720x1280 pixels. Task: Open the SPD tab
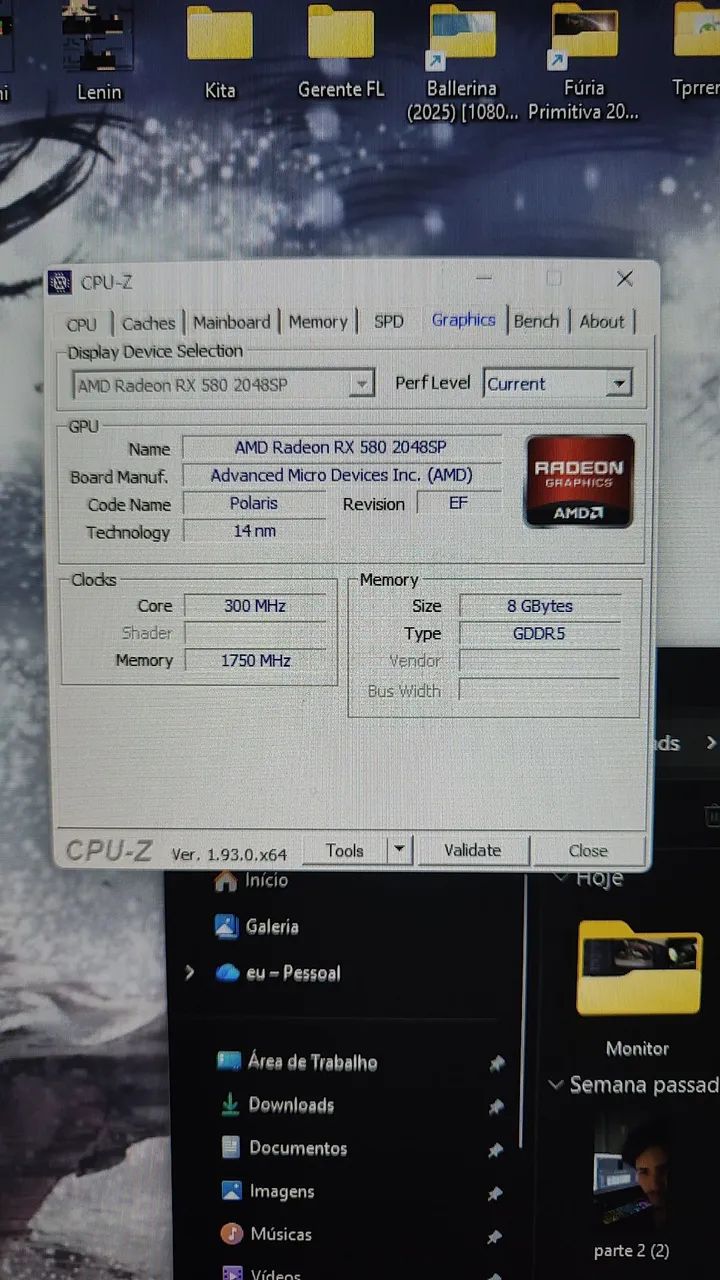[x=389, y=321]
